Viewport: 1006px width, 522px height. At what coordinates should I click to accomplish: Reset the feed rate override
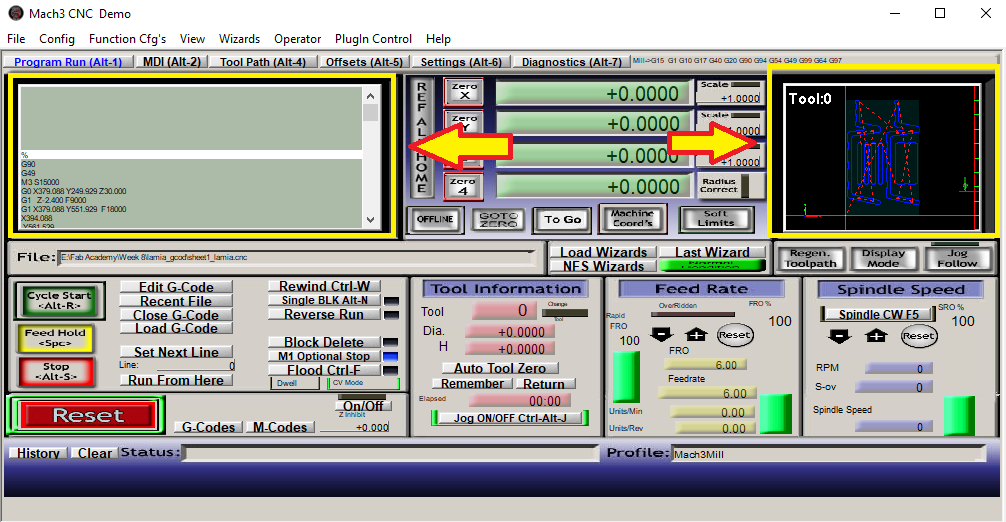click(x=735, y=335)
